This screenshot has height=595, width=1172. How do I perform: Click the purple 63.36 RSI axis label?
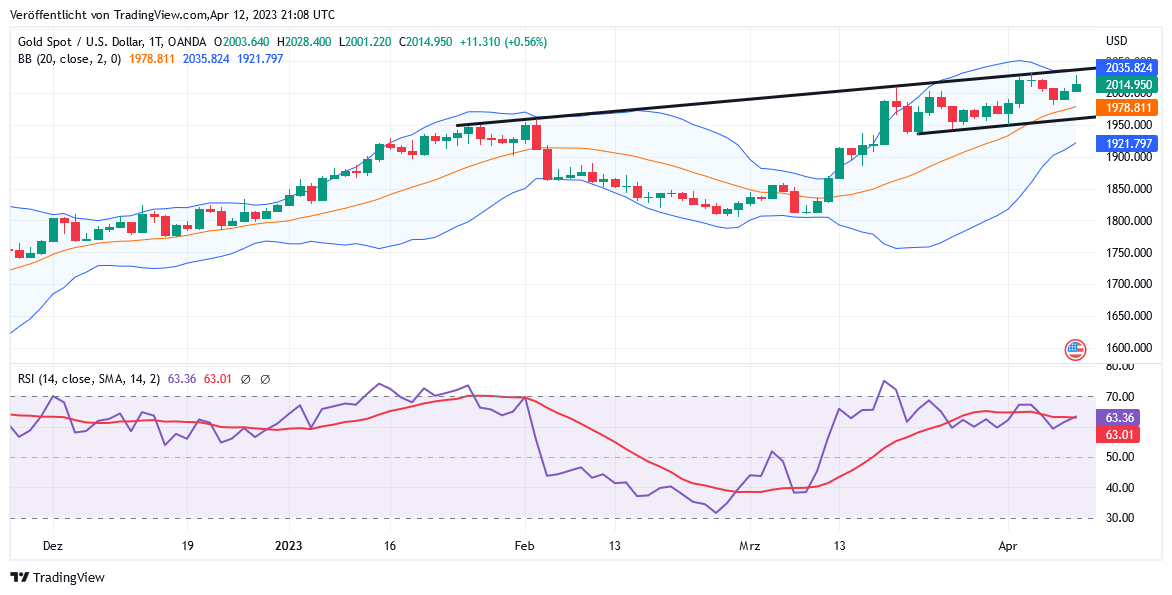[1119, 418]
